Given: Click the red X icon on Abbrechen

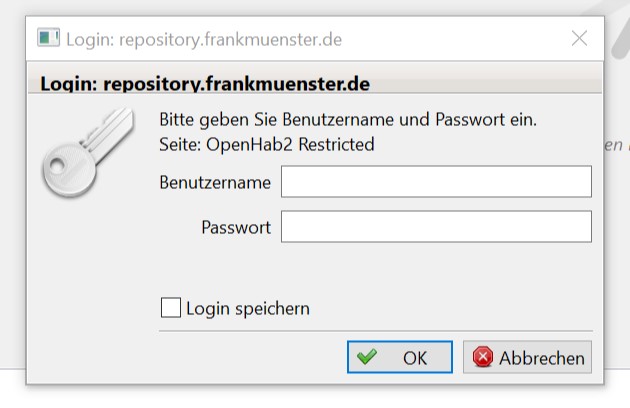Looking at the screenshot, I should pyautogui.click(x=484, y=357).
